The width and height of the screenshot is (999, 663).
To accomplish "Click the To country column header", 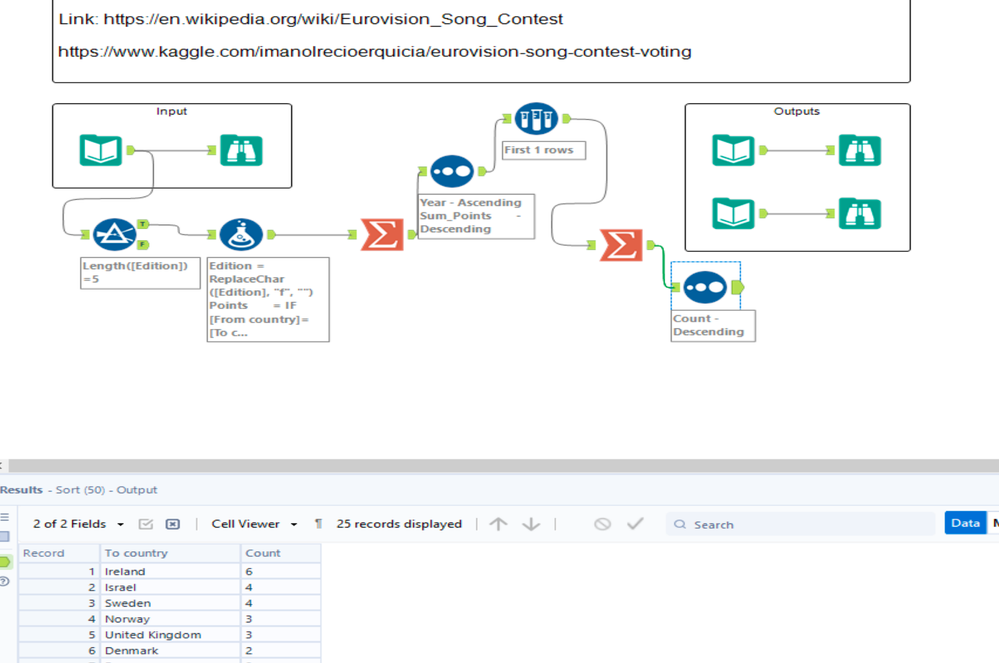I will pos(170,553).
